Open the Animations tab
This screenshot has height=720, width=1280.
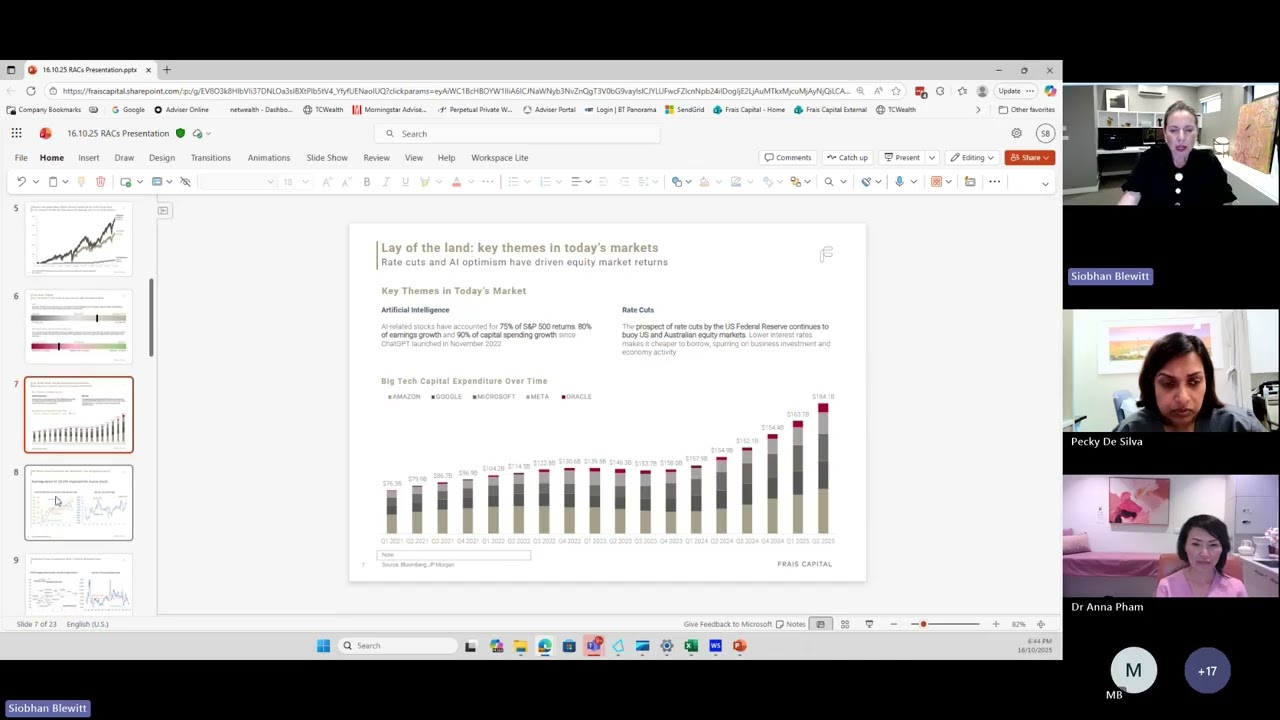click(x=269, y=157)
